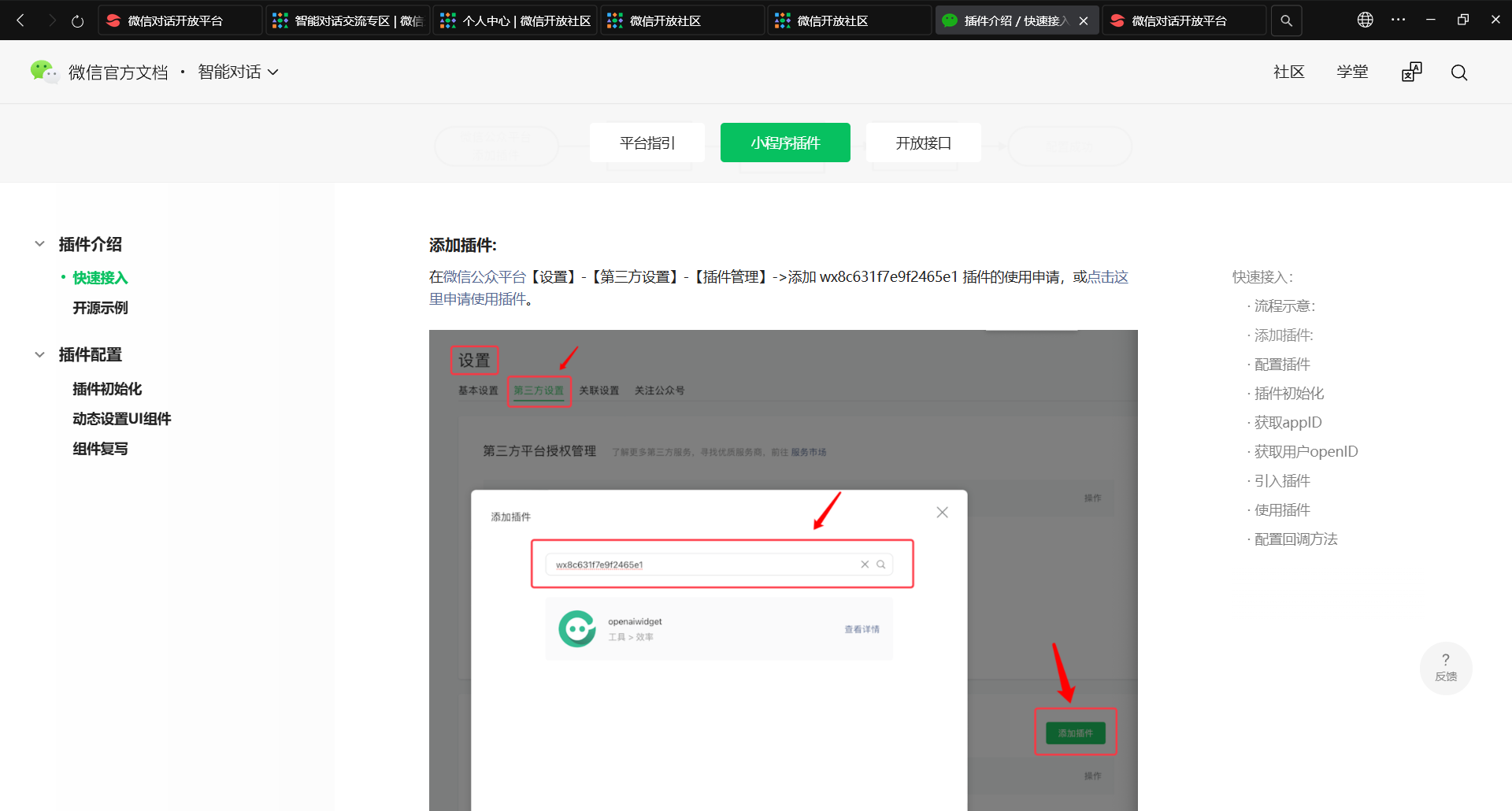Image resolution: width=1512 pixels, height=811 pixels.
Task: Click the 快速接入: outline heading
Action: [1263, 277]
